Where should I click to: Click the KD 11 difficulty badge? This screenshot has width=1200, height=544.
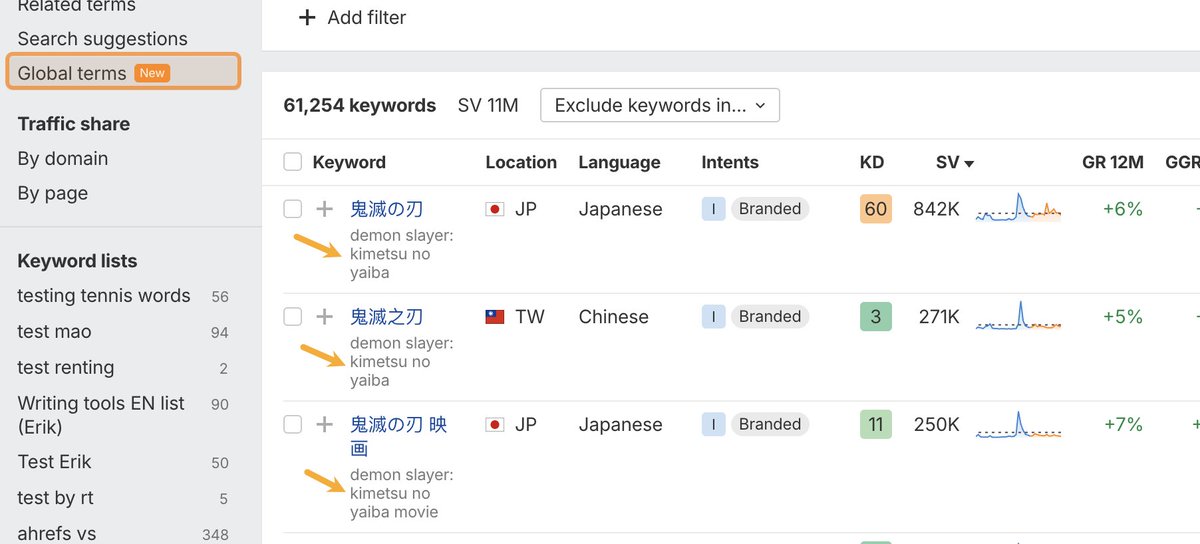point(875,425)
